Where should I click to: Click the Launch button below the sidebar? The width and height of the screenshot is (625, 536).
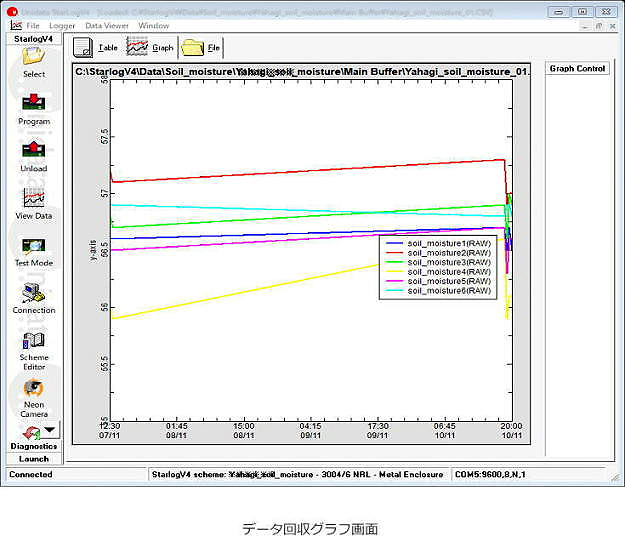tap(33, 459)
